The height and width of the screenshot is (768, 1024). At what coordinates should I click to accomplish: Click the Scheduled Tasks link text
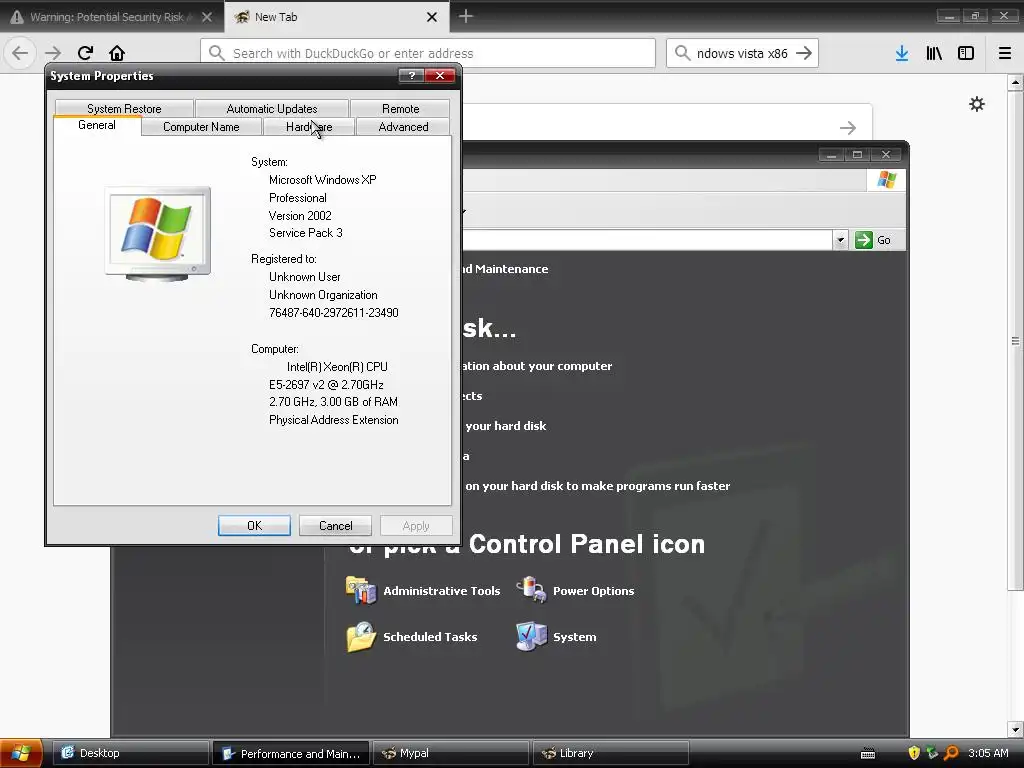pos(430,637)
